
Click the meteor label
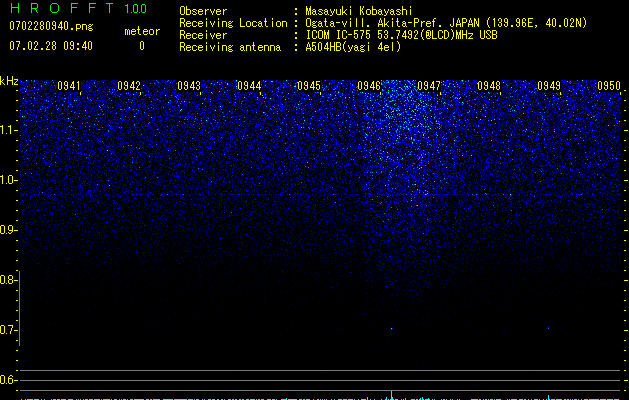tap(142, 31)
